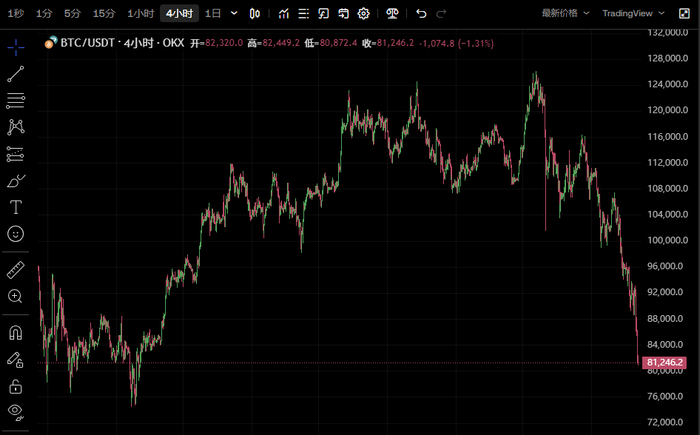700x435 pixels.
Task: Click the undo arrow button
Action: tap(421, 14)
